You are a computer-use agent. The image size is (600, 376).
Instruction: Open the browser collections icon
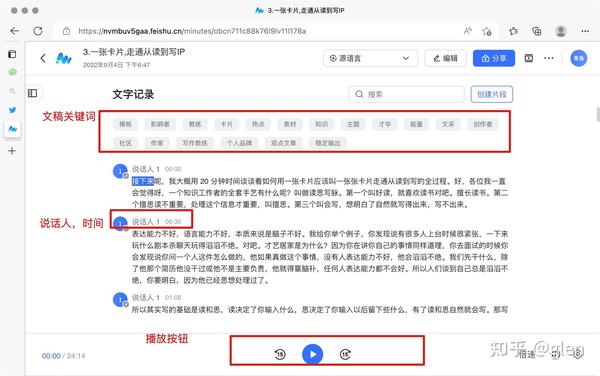point(537,31)
